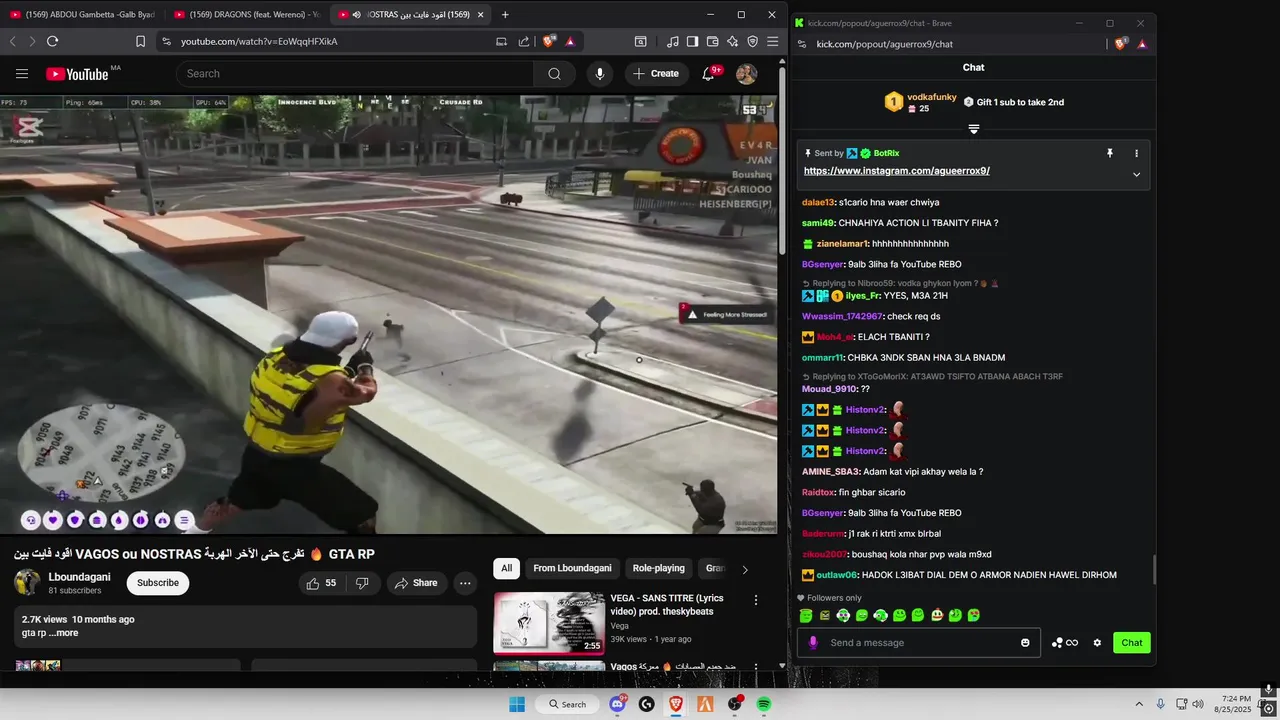The height and width of the screenshot is (720, 1280).
Task: Open Brave Leo AI sparkle icon
Action: 733,41
